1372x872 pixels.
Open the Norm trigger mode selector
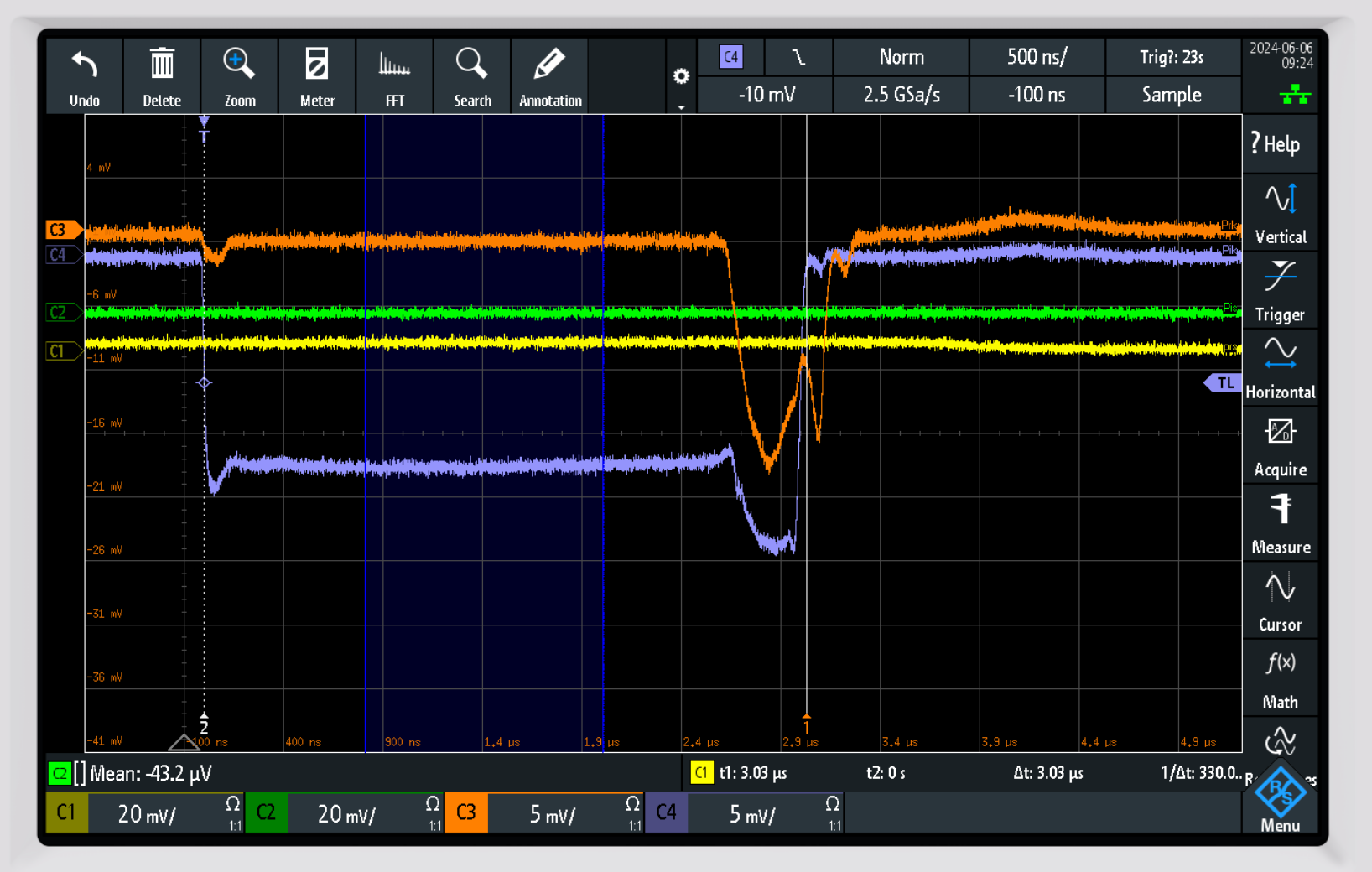(901, 57)
